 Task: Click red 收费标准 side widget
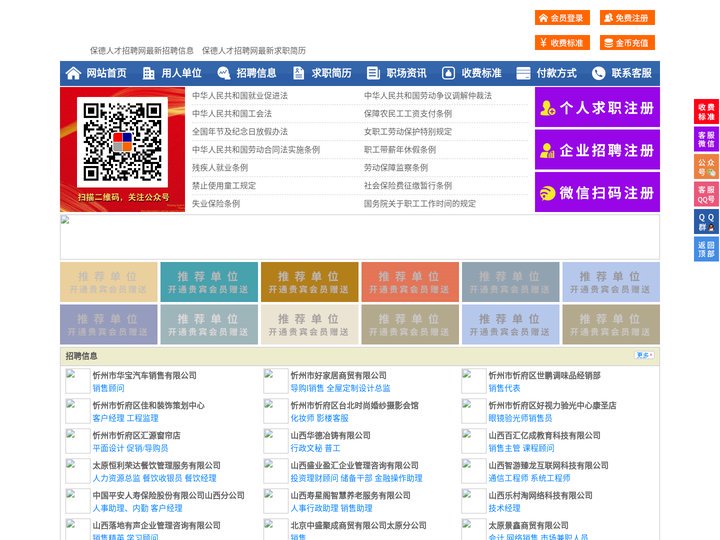click(706, 112)
